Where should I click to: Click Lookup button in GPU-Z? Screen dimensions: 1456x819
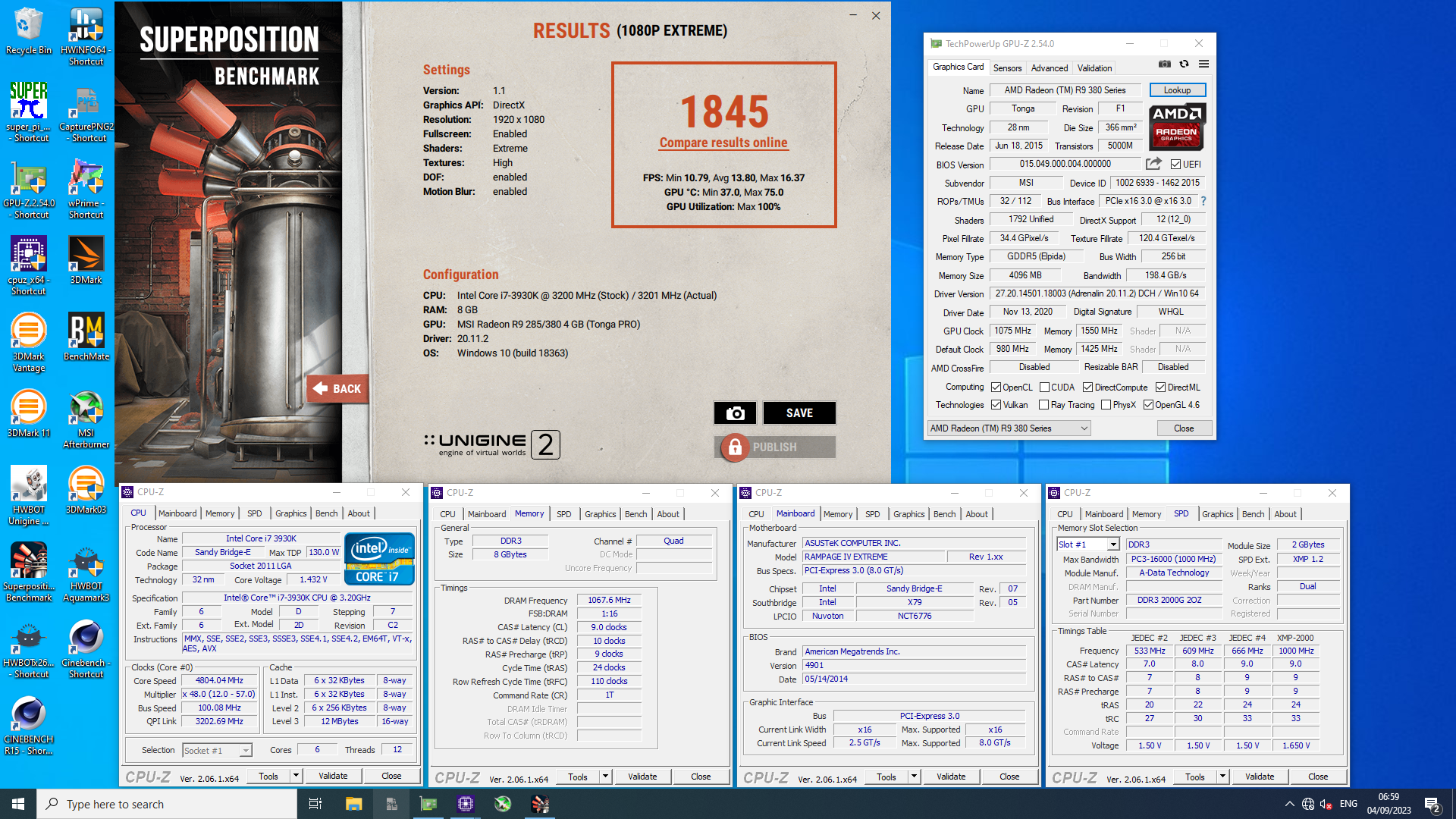point(1177,89)
